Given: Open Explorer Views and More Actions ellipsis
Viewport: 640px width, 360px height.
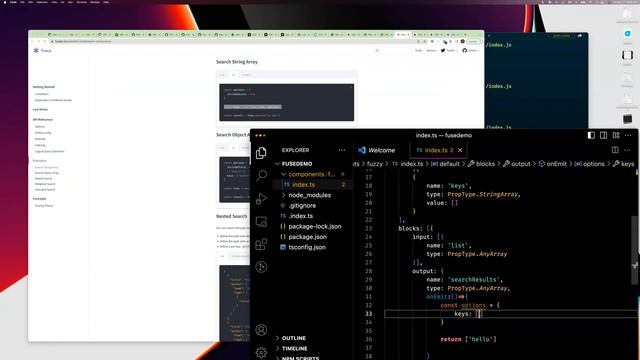Looking at the screenshot, I should (x=342, y=150).
